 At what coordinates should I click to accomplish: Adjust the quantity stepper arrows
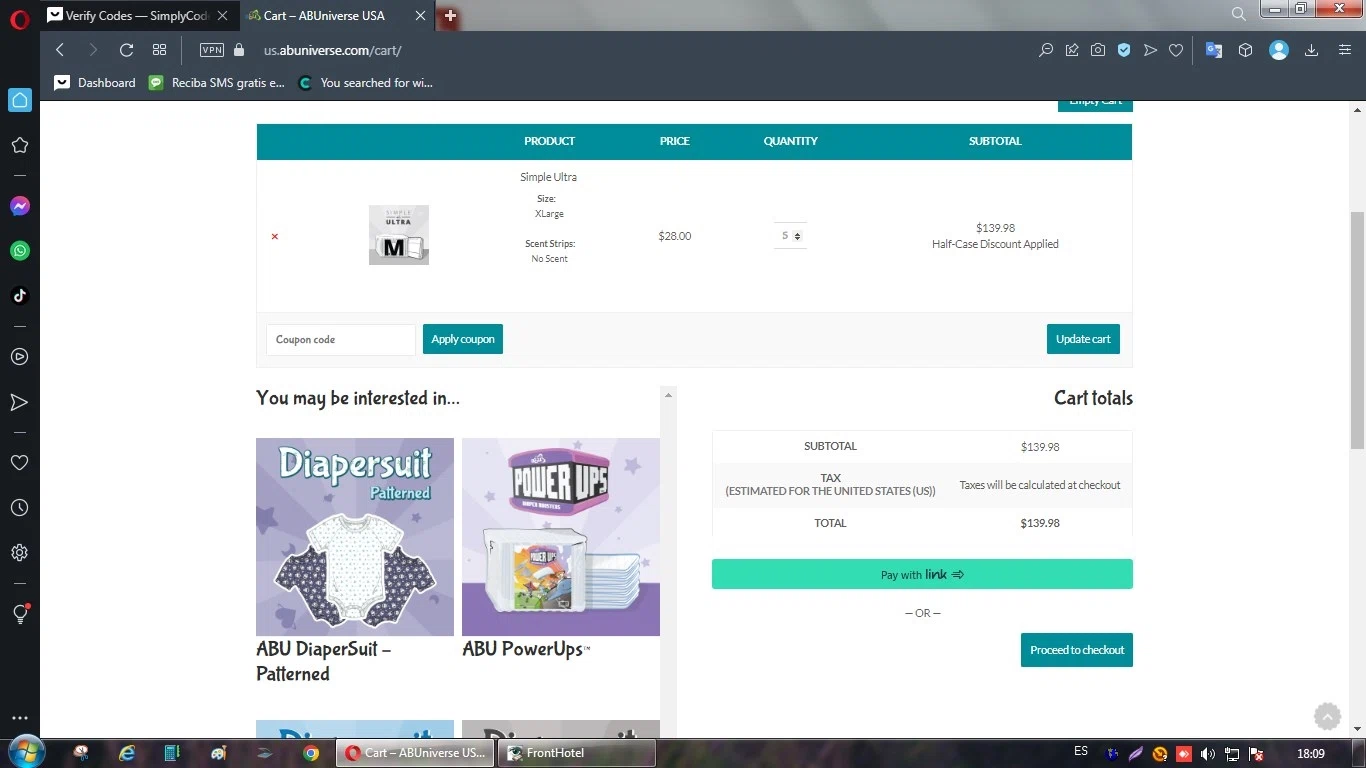pyautogui.click(x=797, y=236)
